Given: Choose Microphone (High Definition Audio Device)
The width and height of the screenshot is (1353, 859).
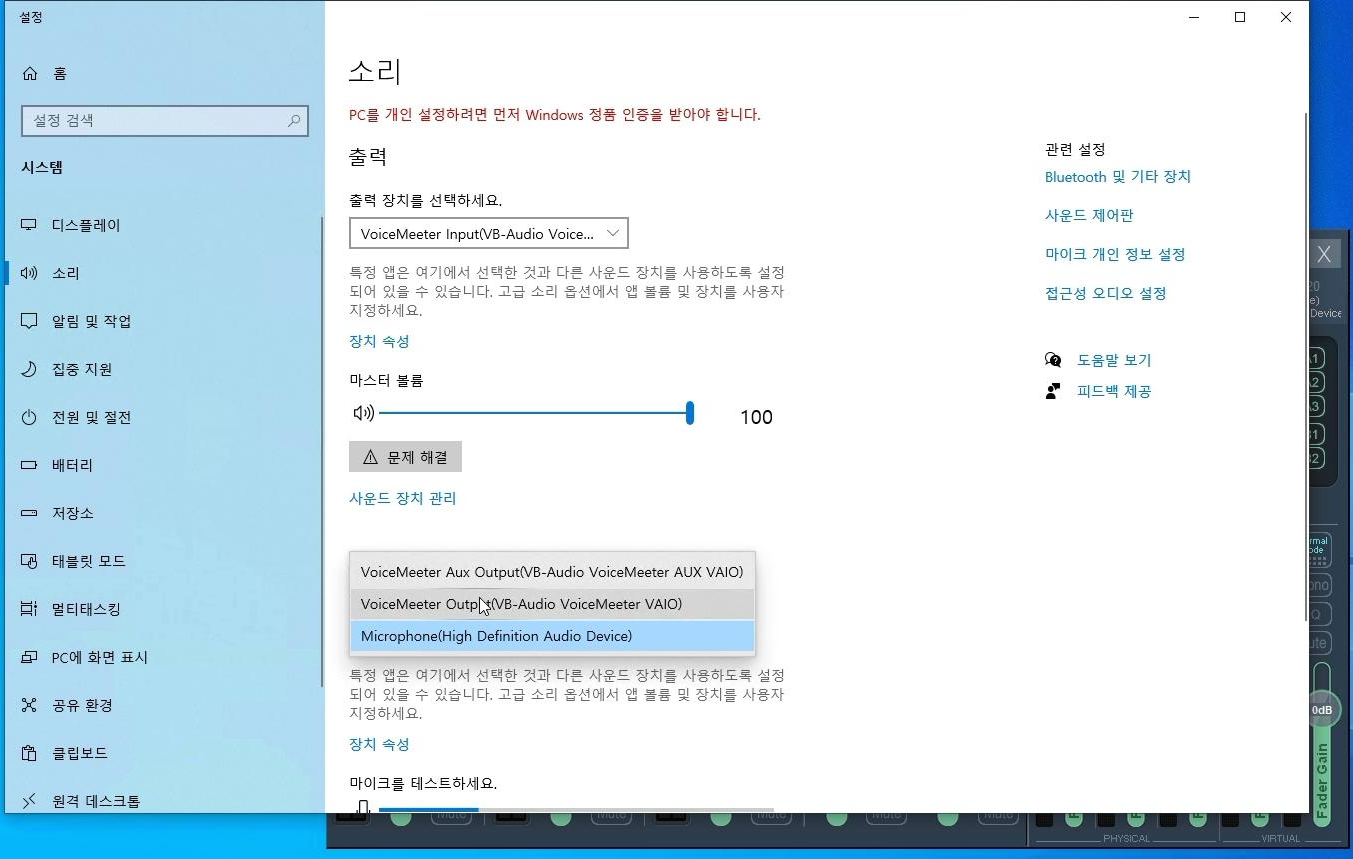Looking at the screenshot, I should click(552, 636).
